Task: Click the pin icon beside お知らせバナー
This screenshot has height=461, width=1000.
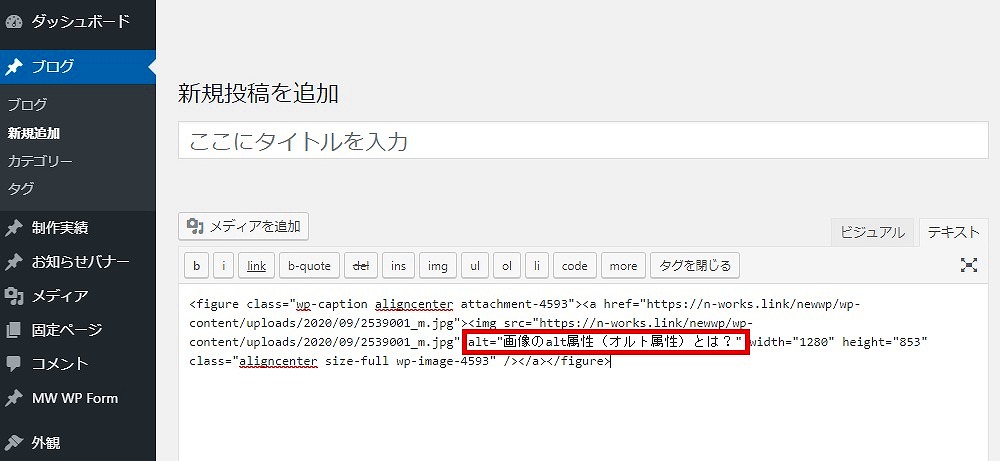Action: [13, 262]
